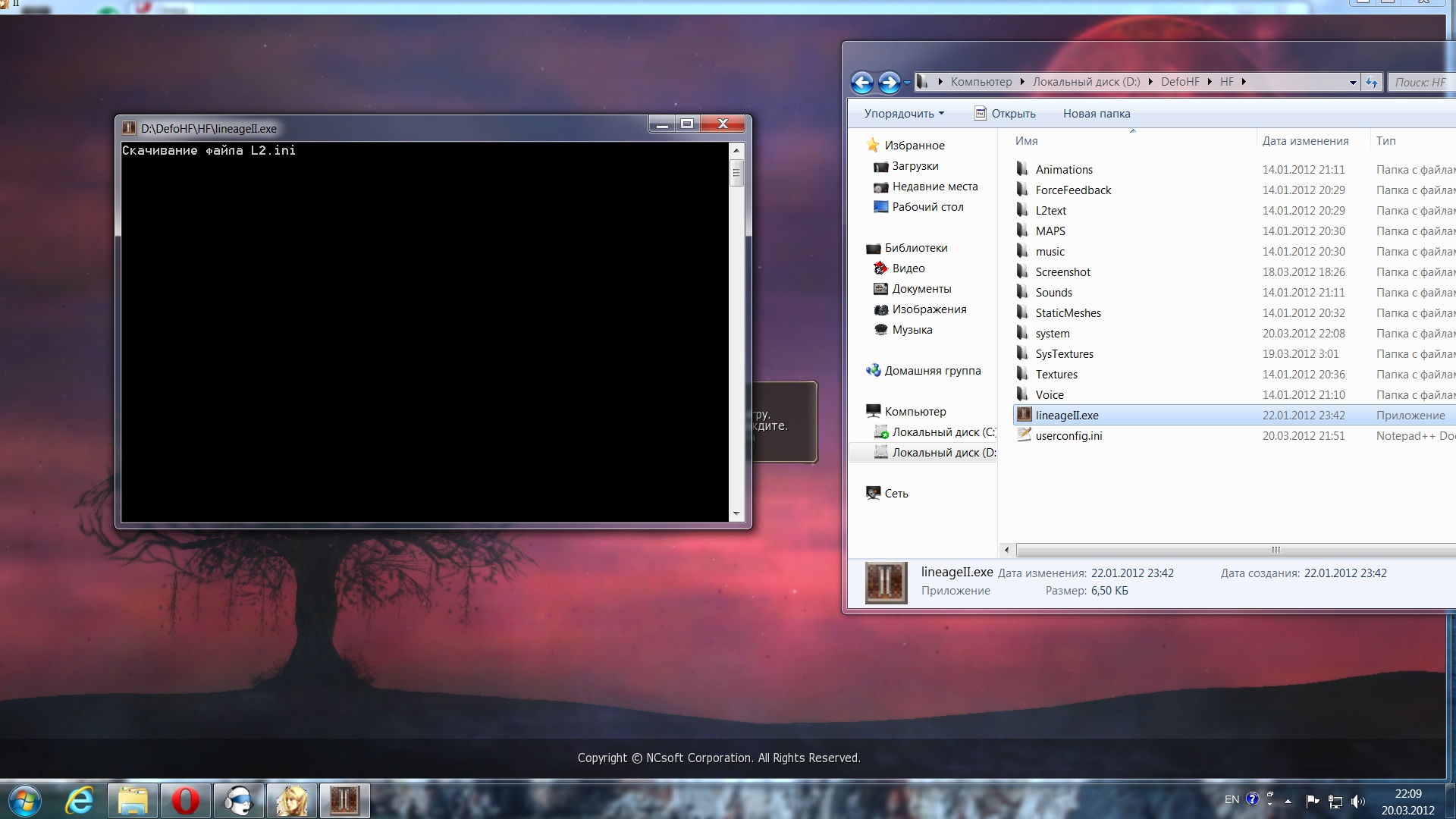Image resolution: width=1456 pixels, height=819 pixels.
Task: Open the Windows Start orb
Action: pos(24,801)
